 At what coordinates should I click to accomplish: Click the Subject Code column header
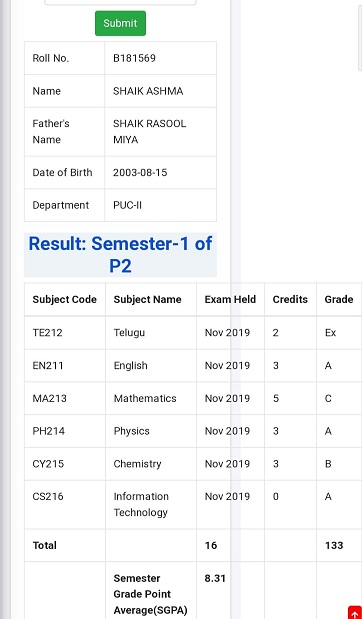(x=64, y=300)
